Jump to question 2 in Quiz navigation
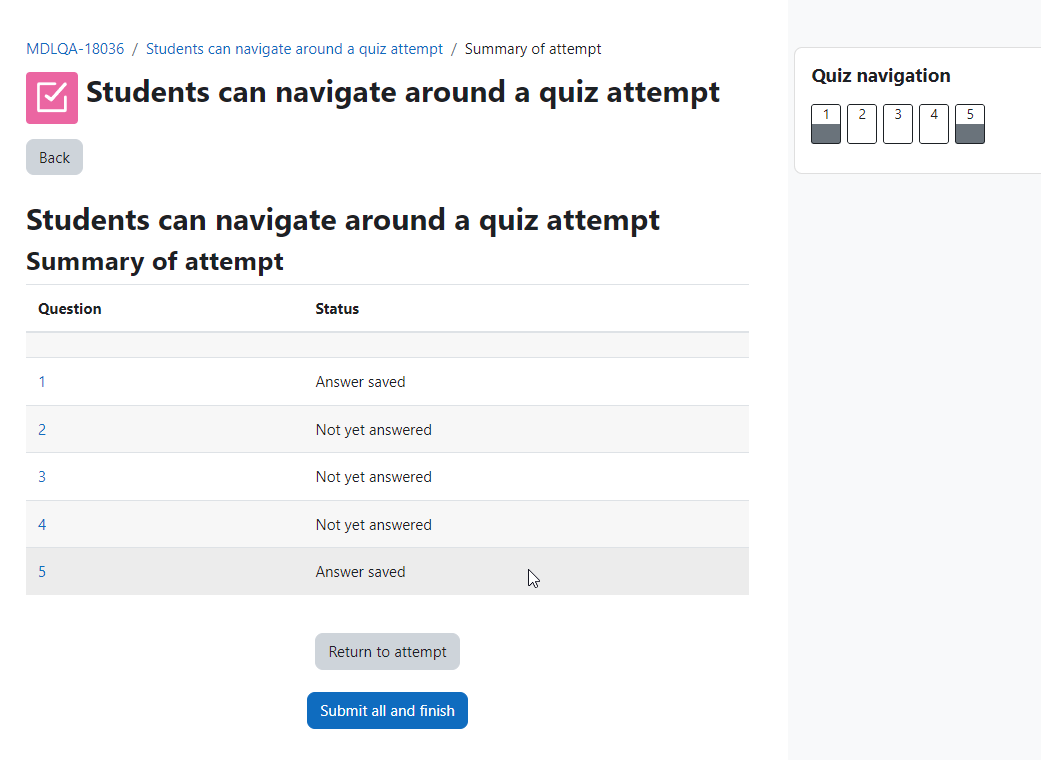The width and height of the screenshot is (1041, 760). tap(862, 123)
